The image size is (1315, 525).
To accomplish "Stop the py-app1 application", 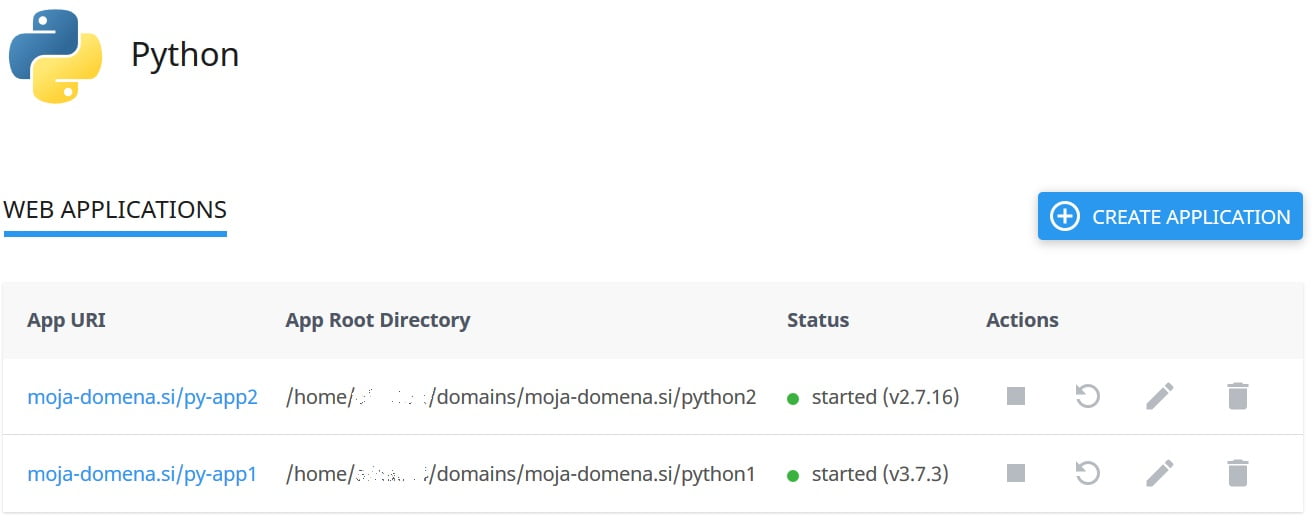I will (x=1016, y=473).
